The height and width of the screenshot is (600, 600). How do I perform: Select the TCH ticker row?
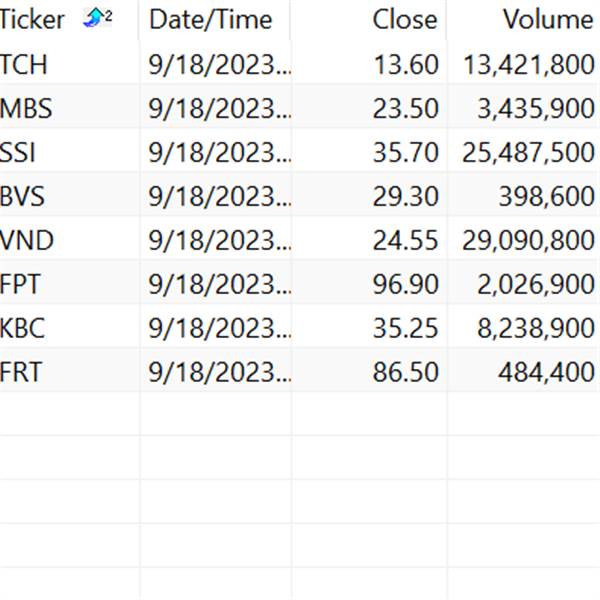click(x=24, y=65)
